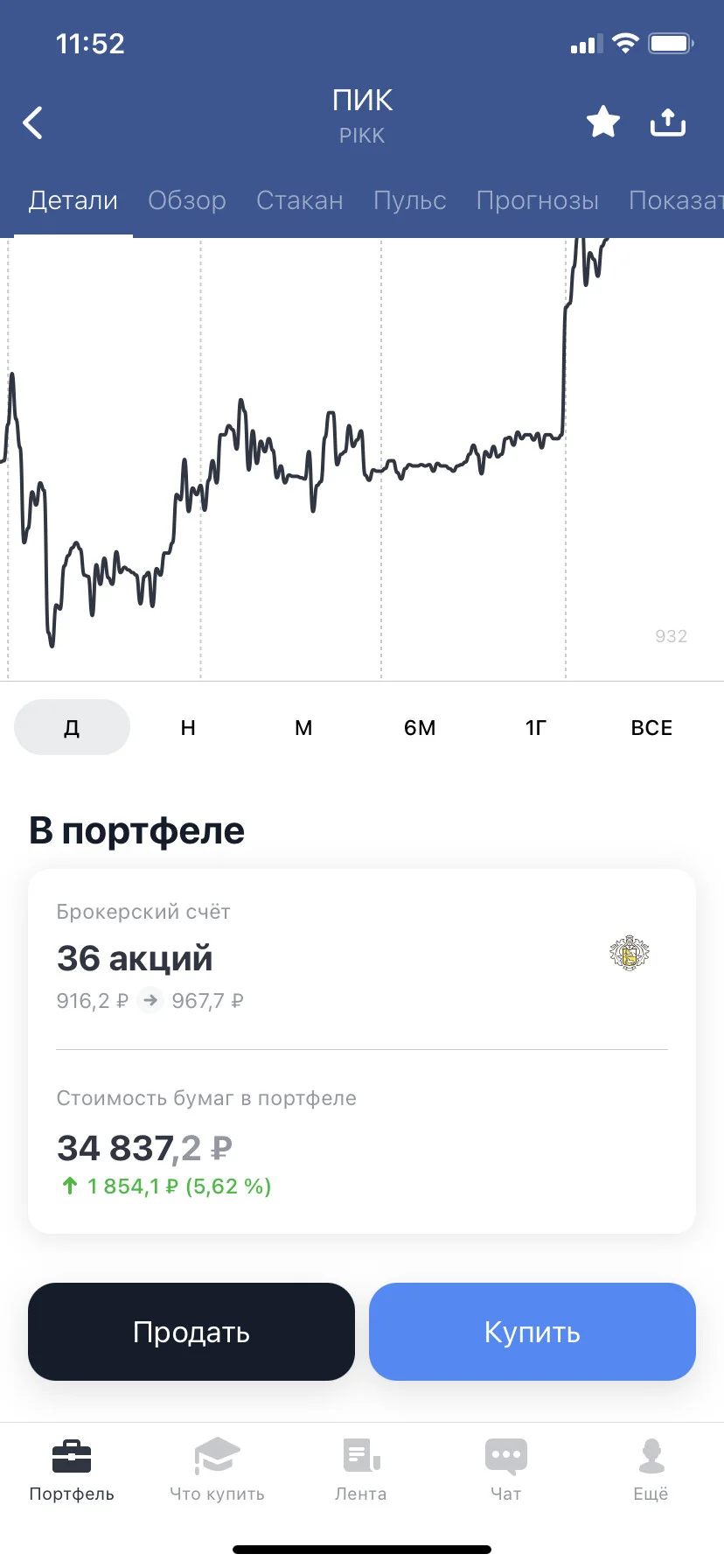Open Что купить graduation cap icon
The image size is (724, 1568).
pyautogui.click(x=217, y=1456)
